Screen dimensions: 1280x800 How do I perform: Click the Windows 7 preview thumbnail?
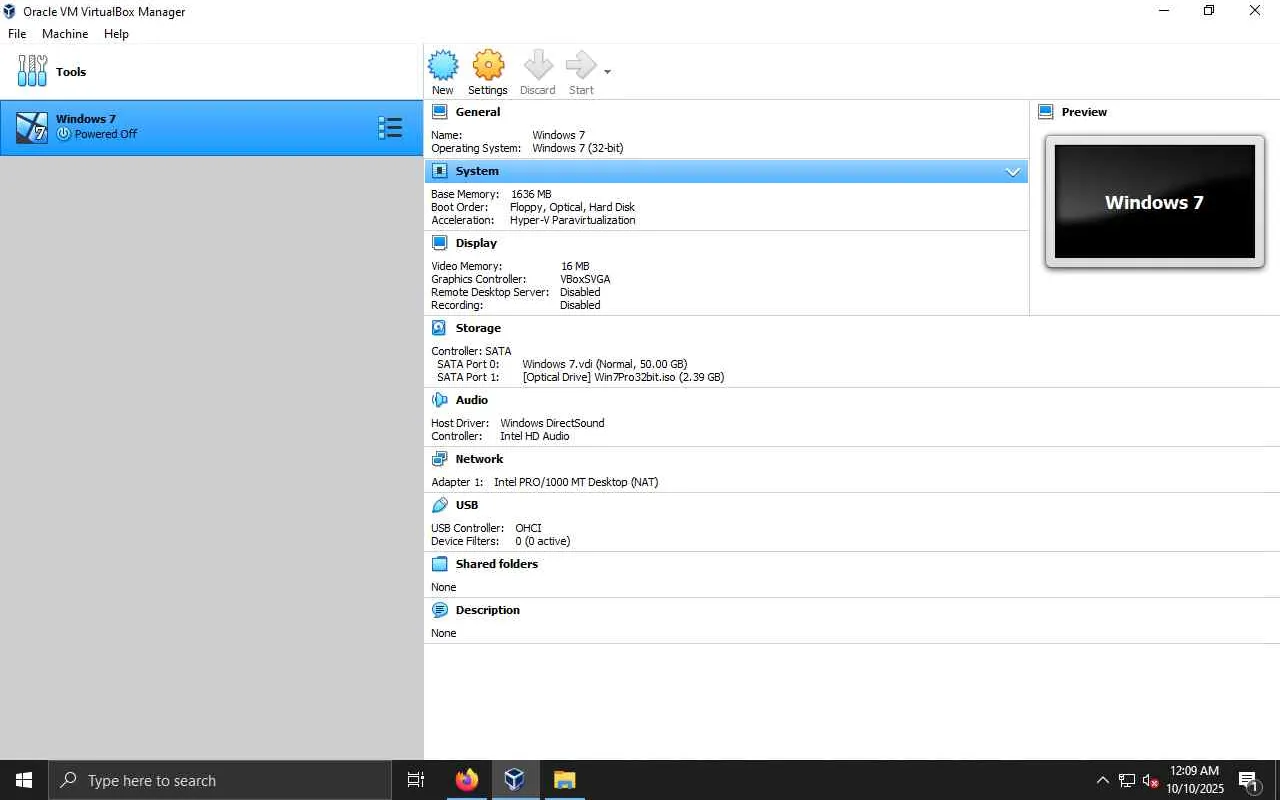1155,202
